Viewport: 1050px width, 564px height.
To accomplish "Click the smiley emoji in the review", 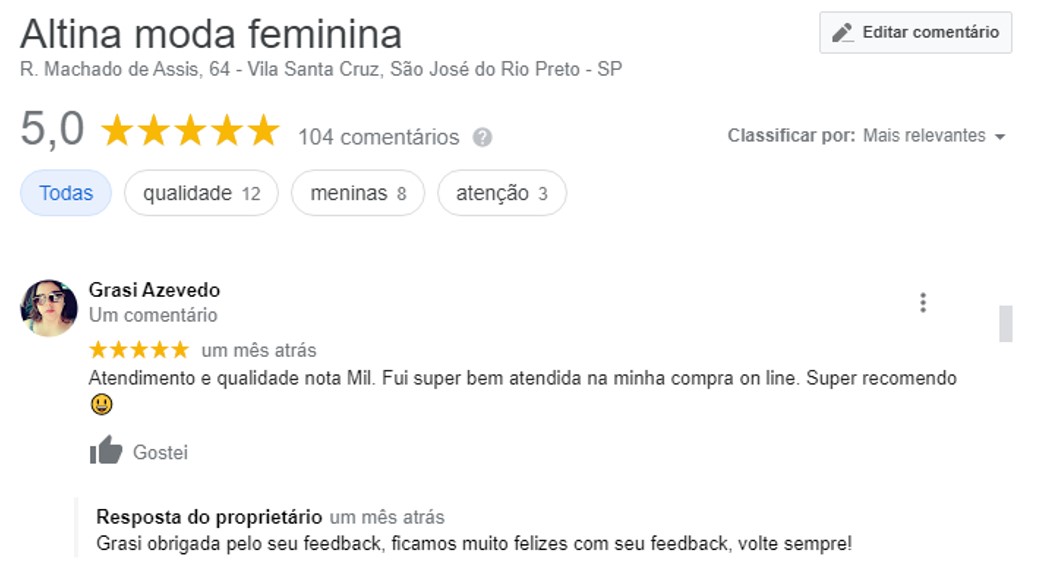I will [102, 405].
